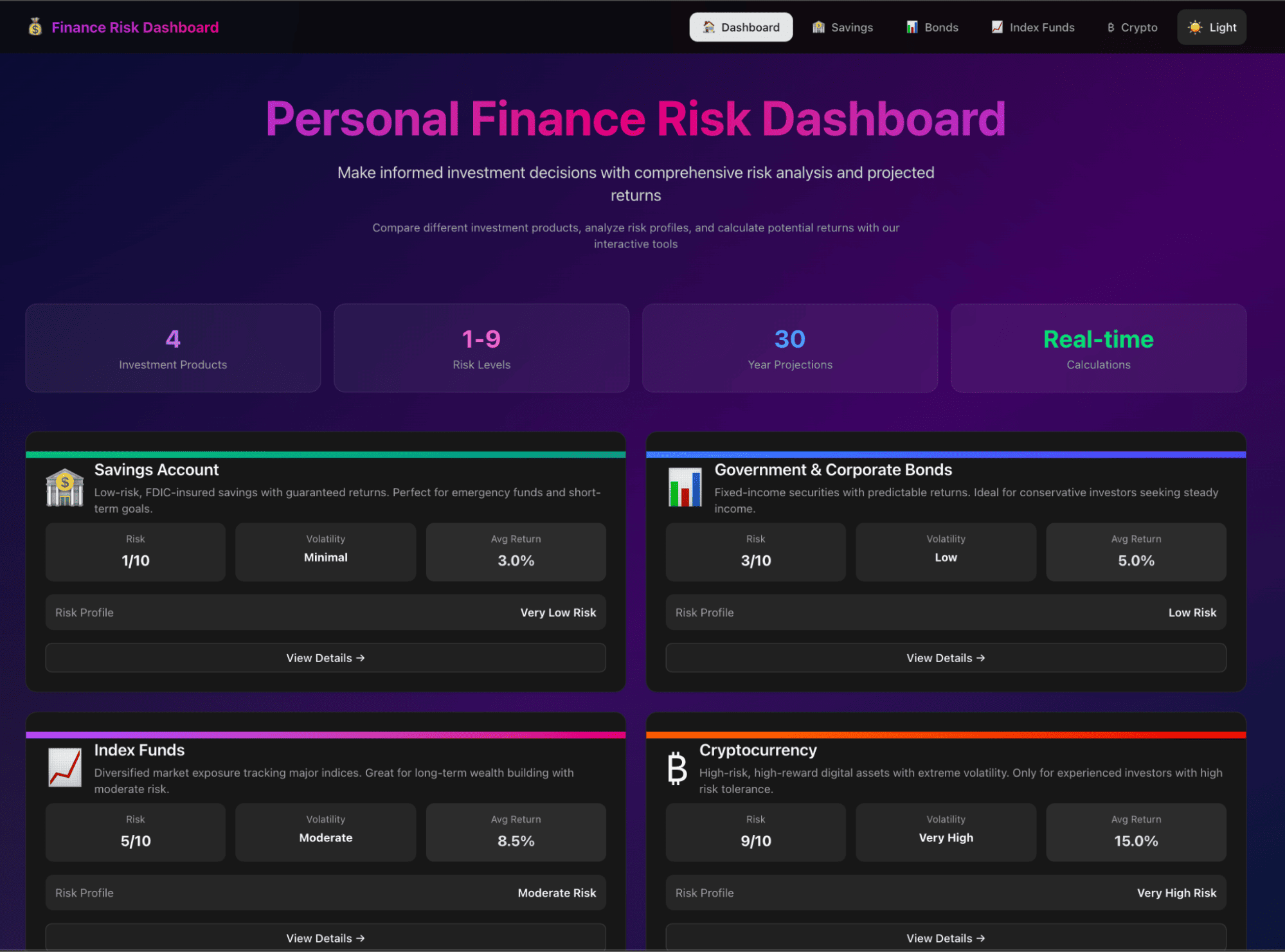Image resolution: width=1285 pixels, height=952 pixels.
Task: Click the house icon on Dashboard tab
Action: (708, 27)
